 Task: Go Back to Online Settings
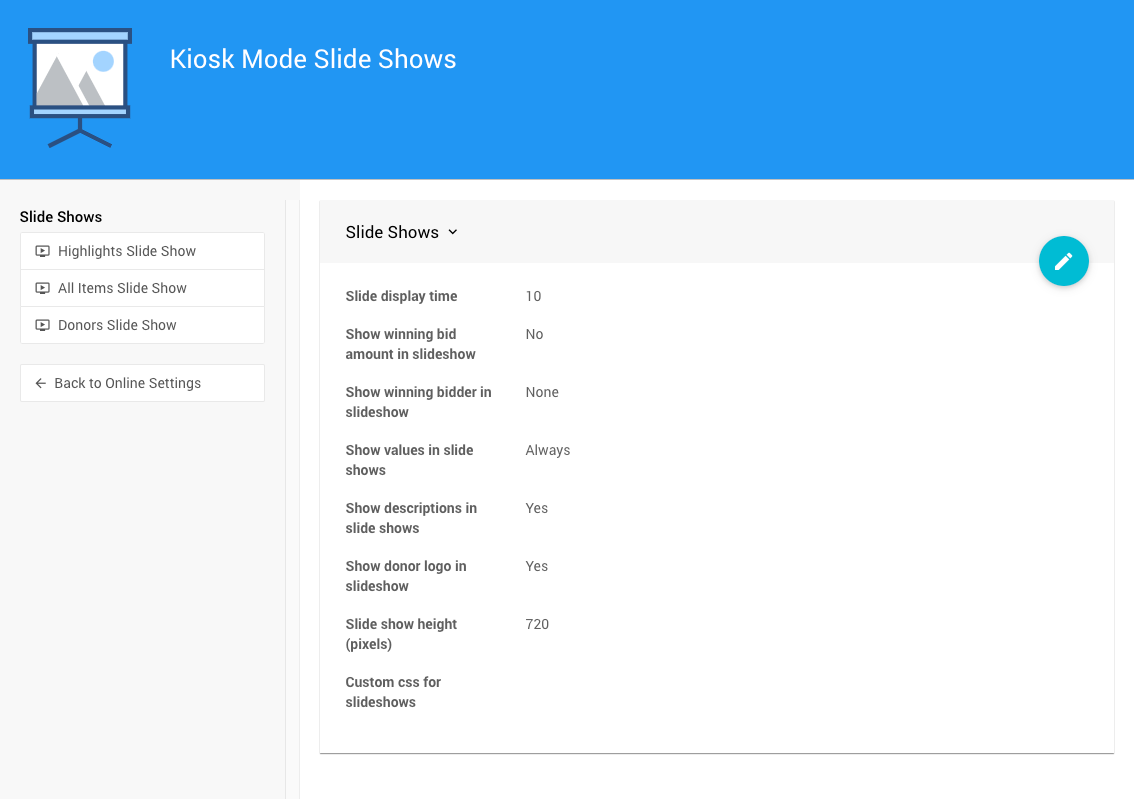click(128, 383)
